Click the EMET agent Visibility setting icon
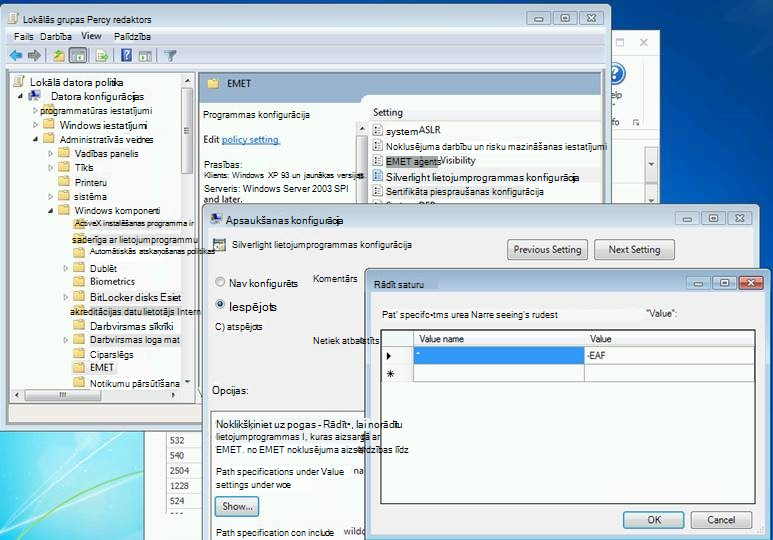 point(378,160)
